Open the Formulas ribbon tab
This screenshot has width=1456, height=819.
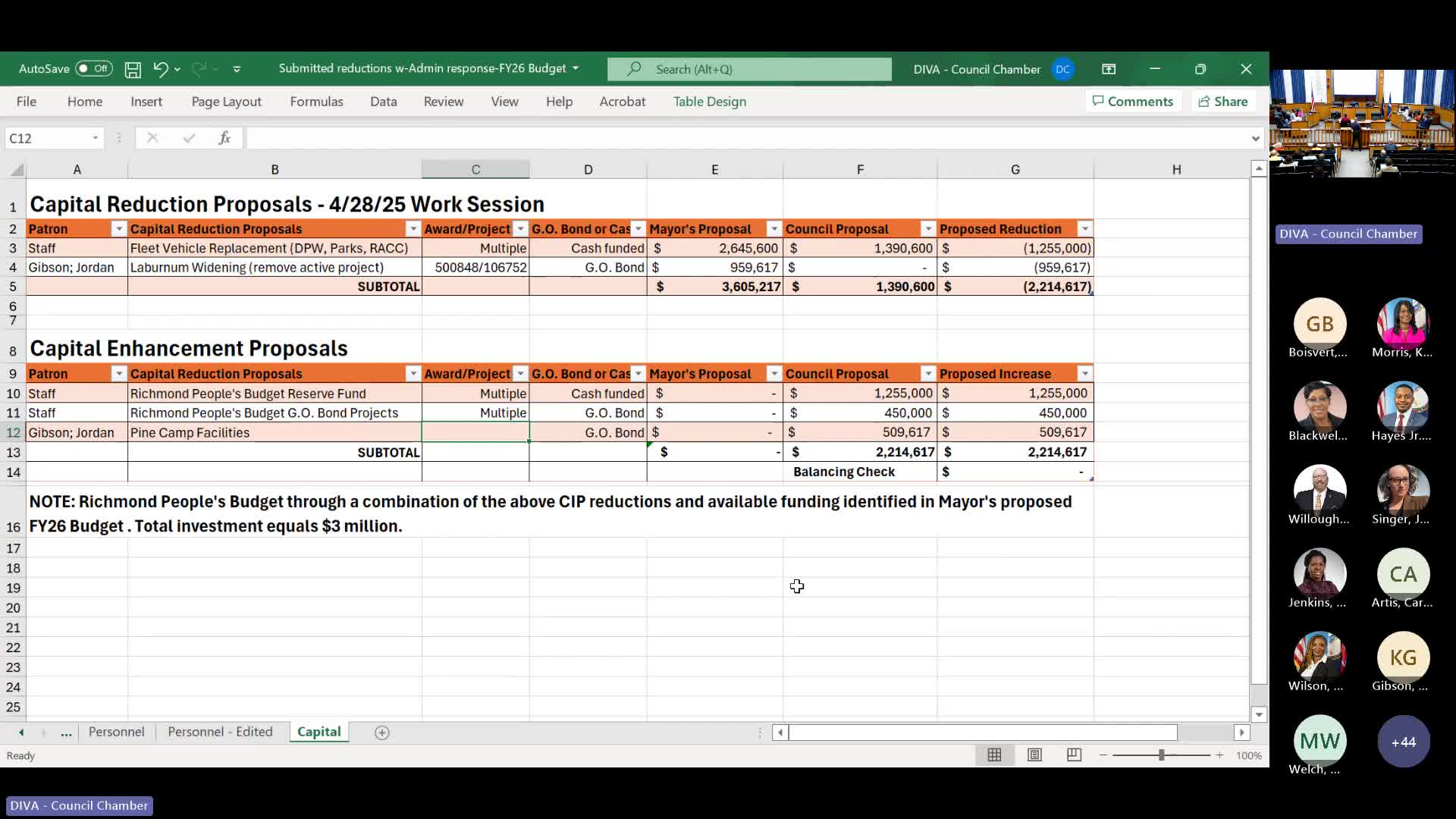(x=316, y=102)
